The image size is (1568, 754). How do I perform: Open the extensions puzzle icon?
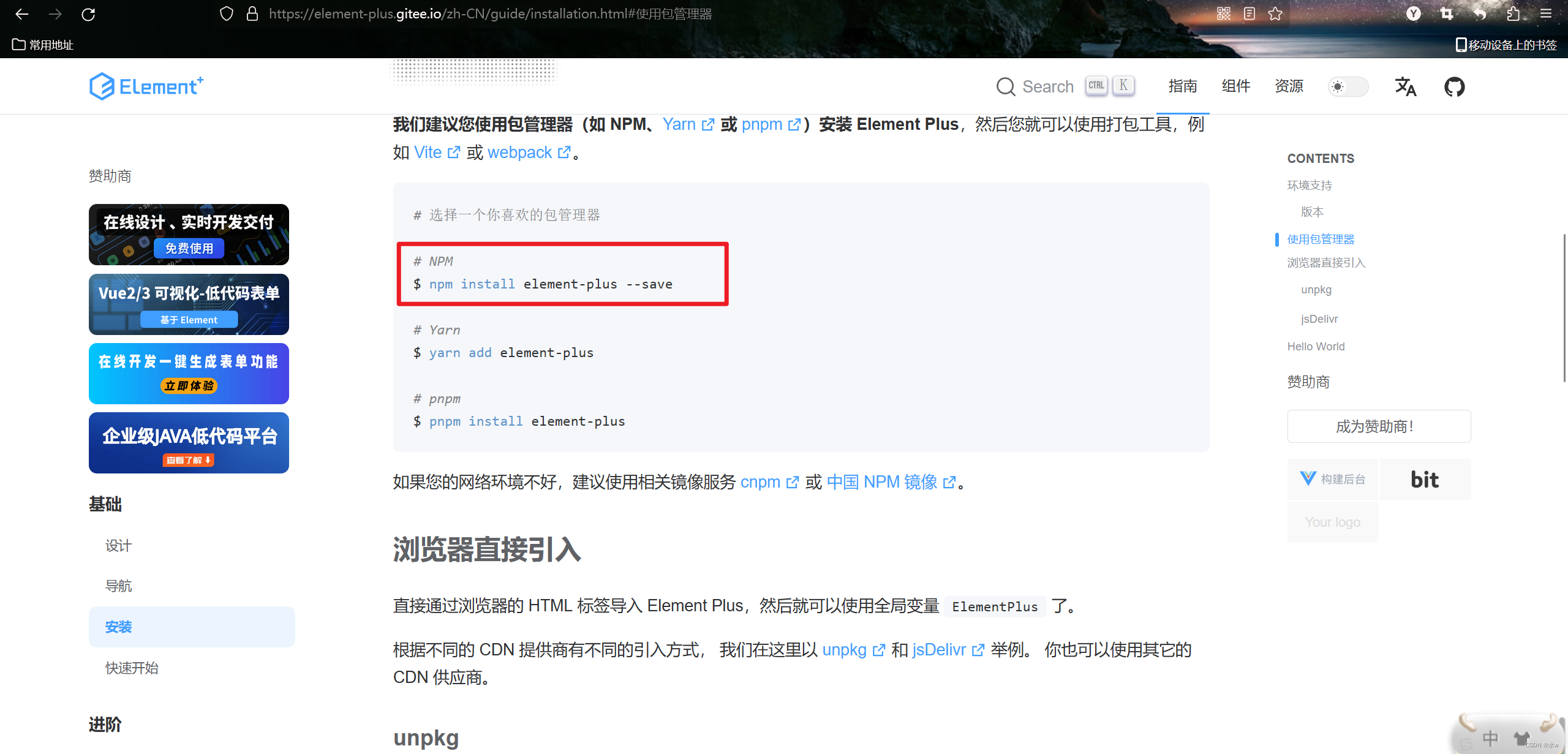click(1513, 13)
